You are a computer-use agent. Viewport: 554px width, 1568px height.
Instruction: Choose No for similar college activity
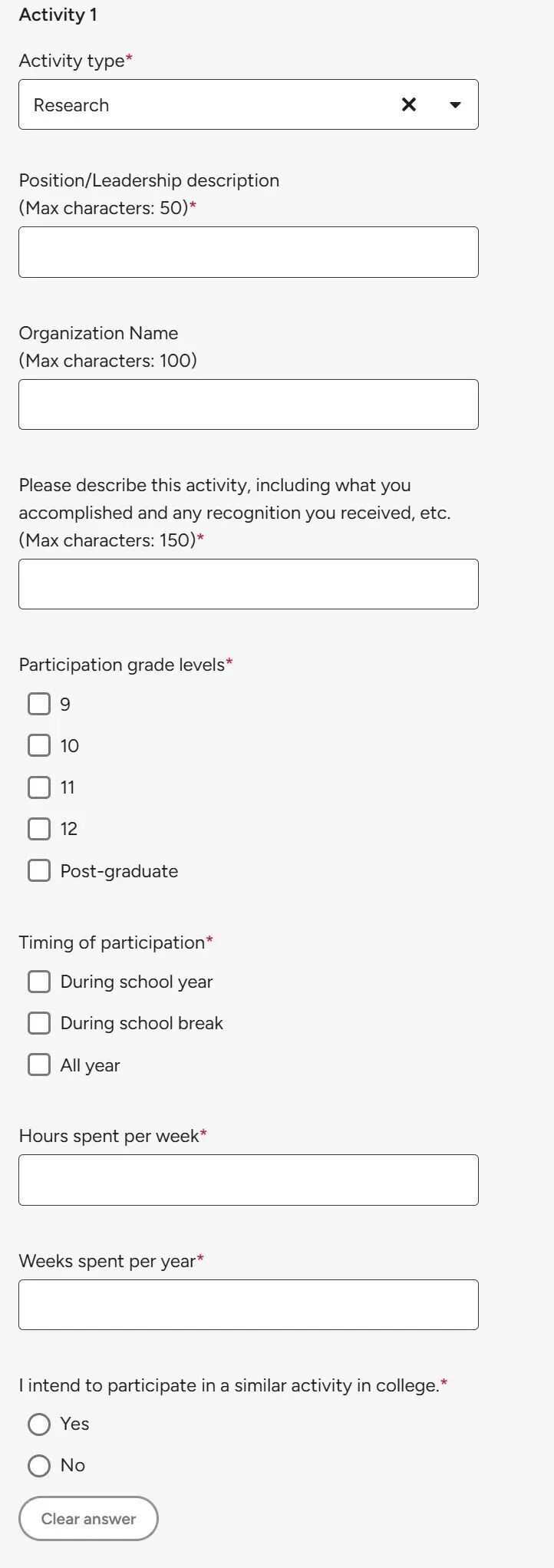click(x=39, y=1466)
